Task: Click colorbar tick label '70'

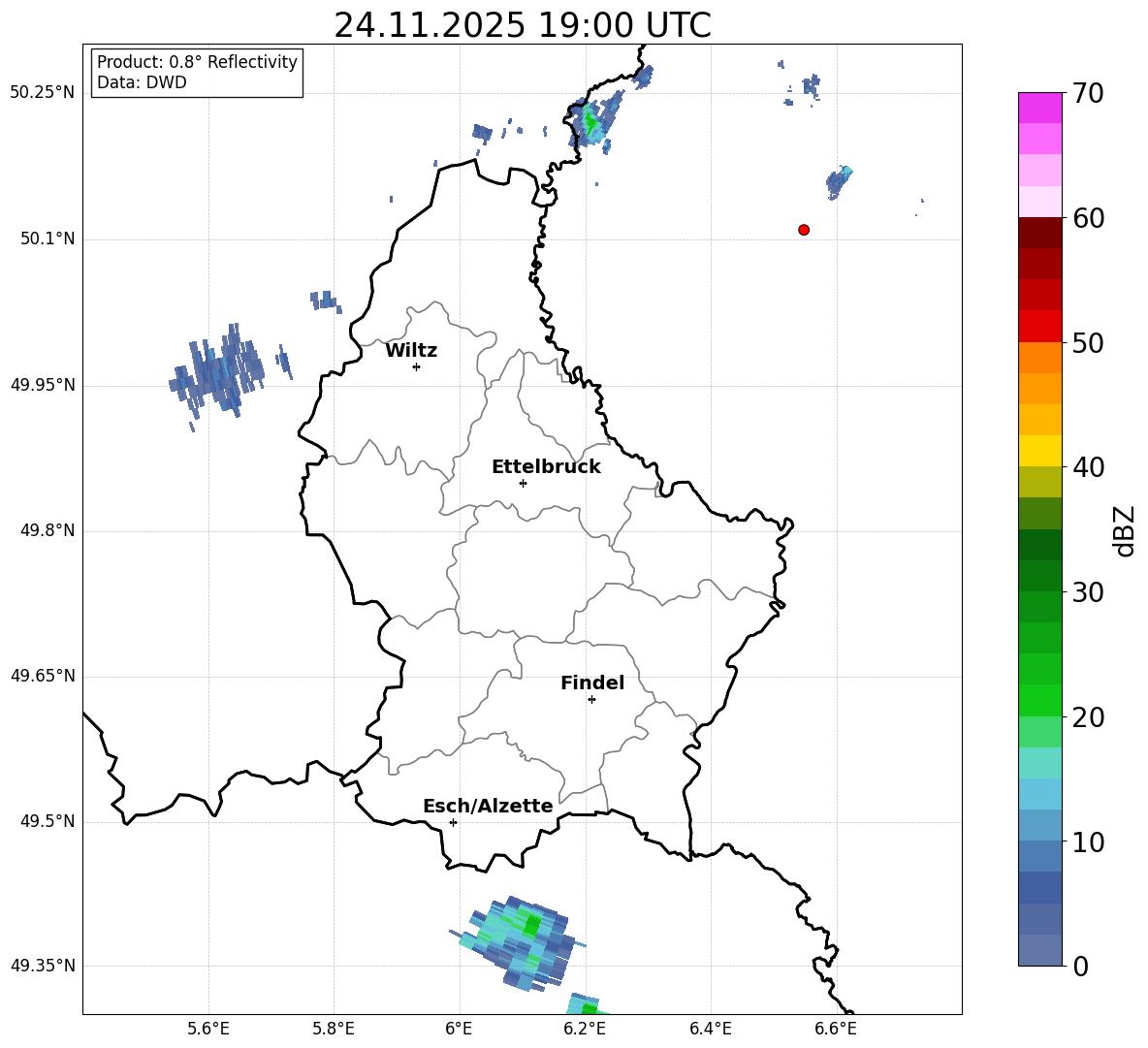Action: (1088, 94)
